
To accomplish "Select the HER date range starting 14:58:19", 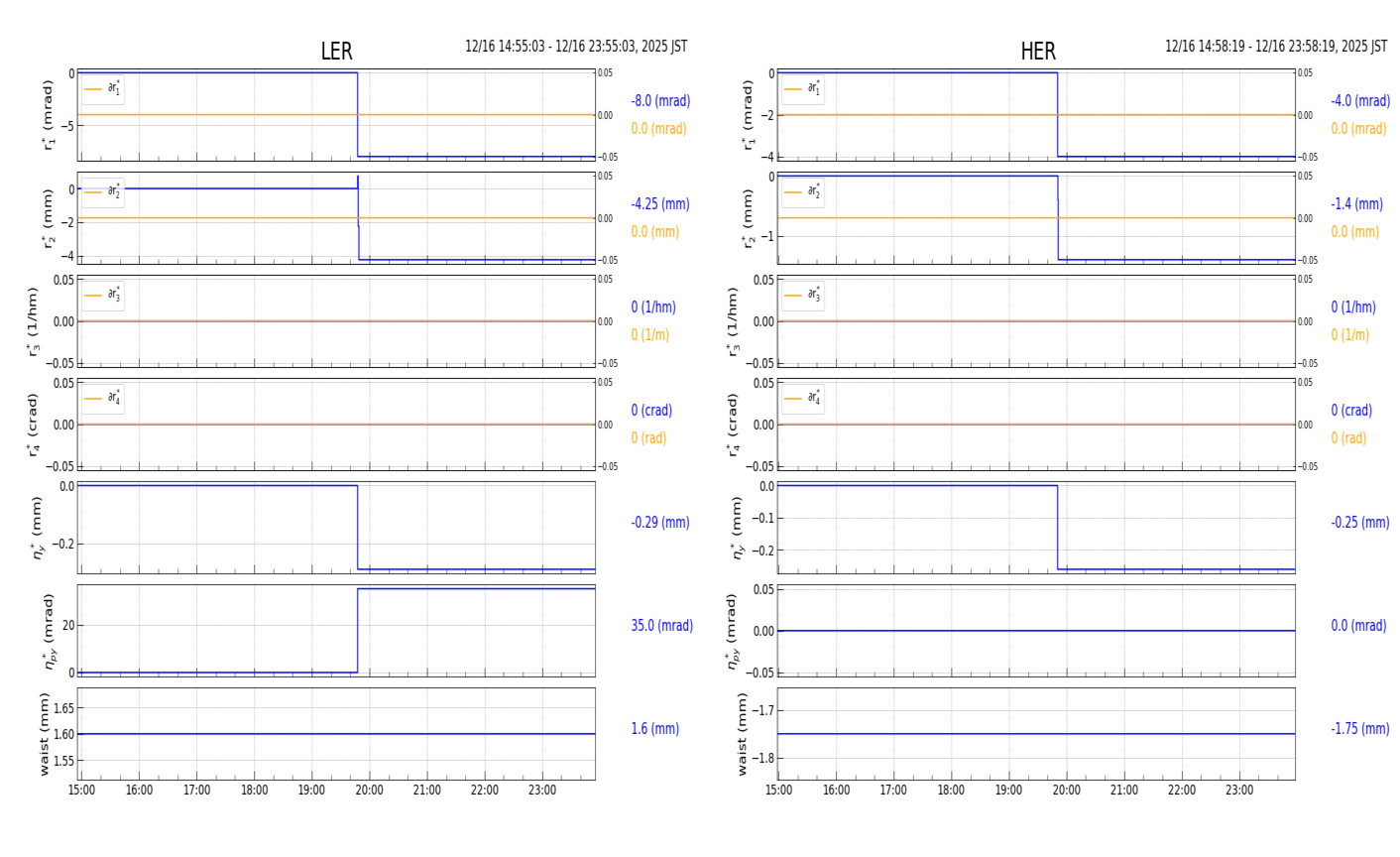I will pos(1276,47).
